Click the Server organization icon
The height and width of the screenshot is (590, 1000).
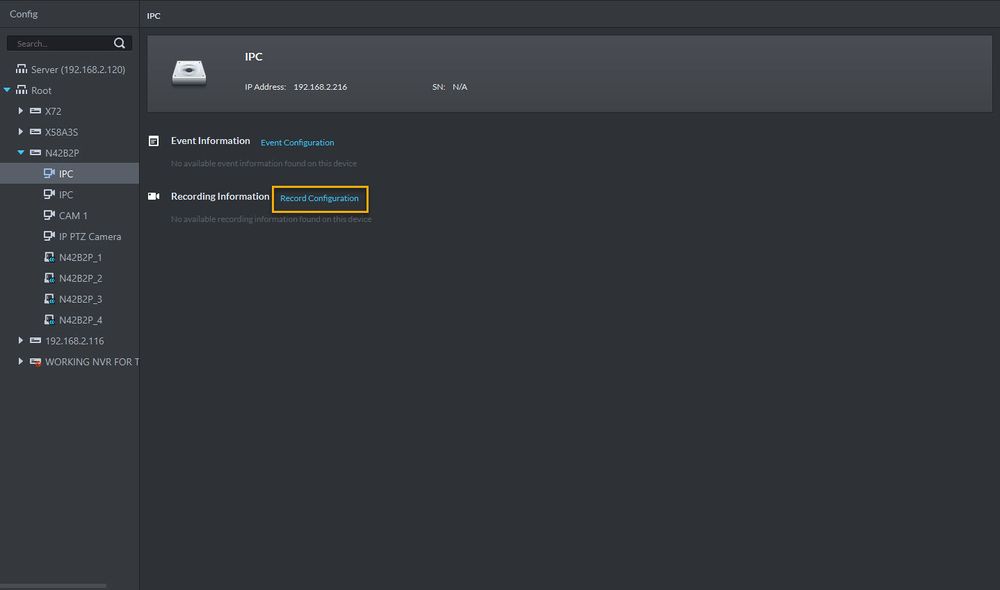(22, 69)
